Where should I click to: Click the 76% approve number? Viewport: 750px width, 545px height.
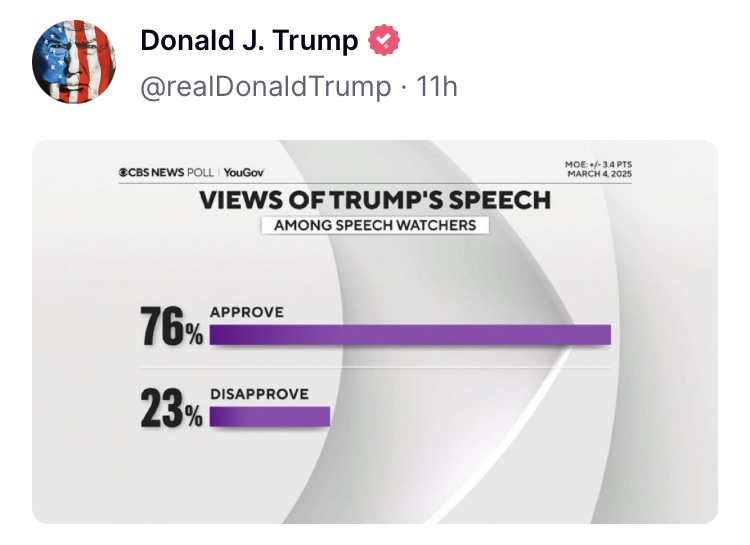coord(172,327)
